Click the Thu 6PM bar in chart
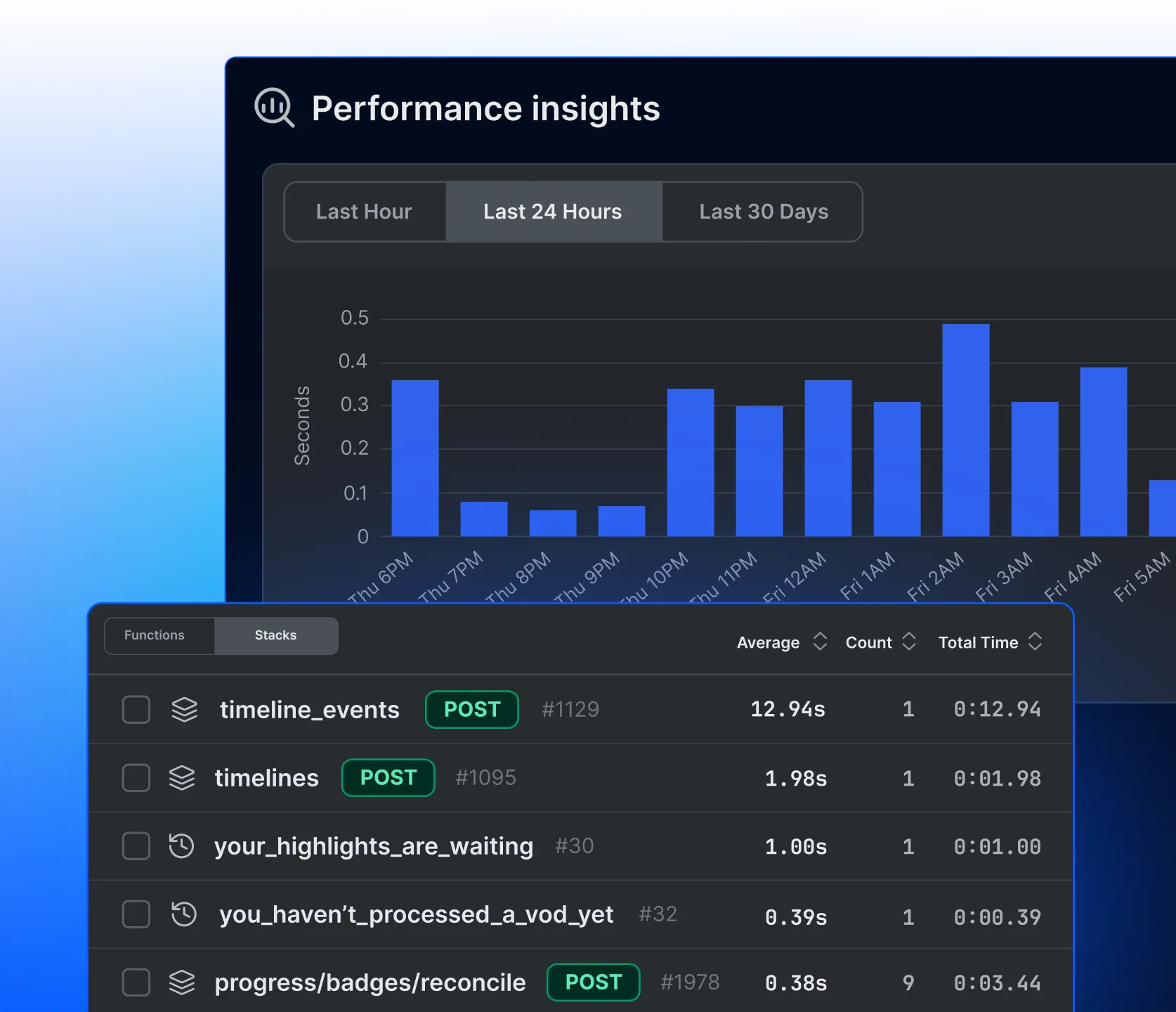This screenshot has height=1012, width=1176. (415, 458)
